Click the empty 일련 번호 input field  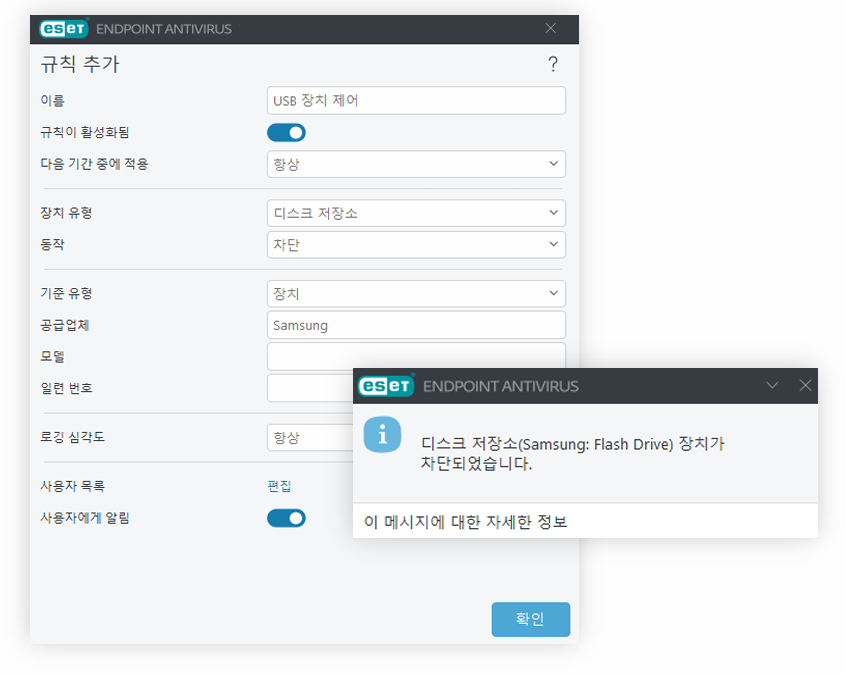pos(310,388)
